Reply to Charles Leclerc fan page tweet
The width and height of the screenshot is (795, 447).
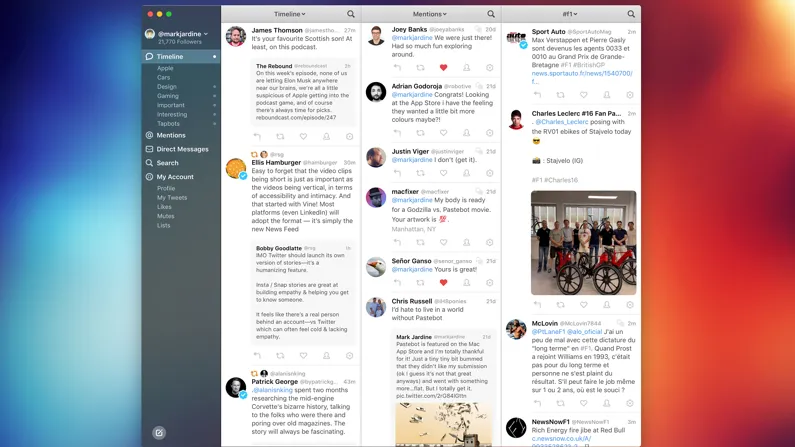537,305
